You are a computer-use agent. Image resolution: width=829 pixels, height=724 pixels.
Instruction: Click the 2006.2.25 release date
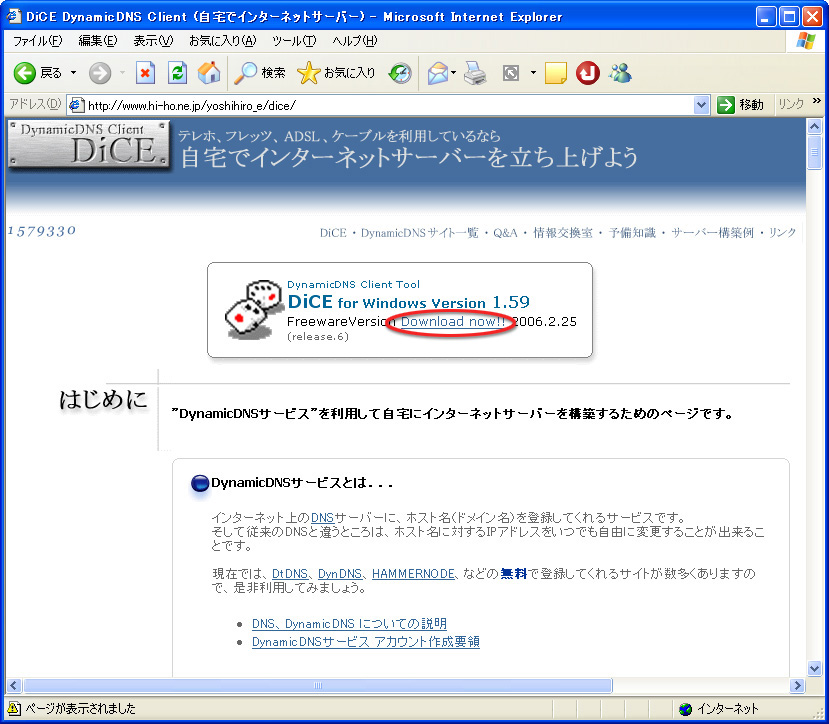545,322
